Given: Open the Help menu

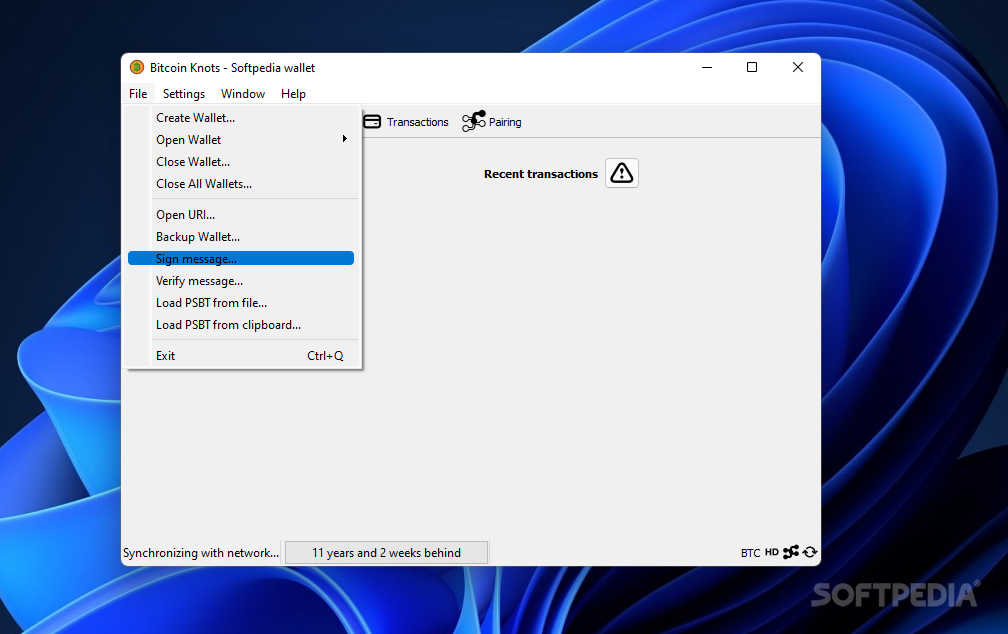Looking at the screenshot, I should coord(293,94).
